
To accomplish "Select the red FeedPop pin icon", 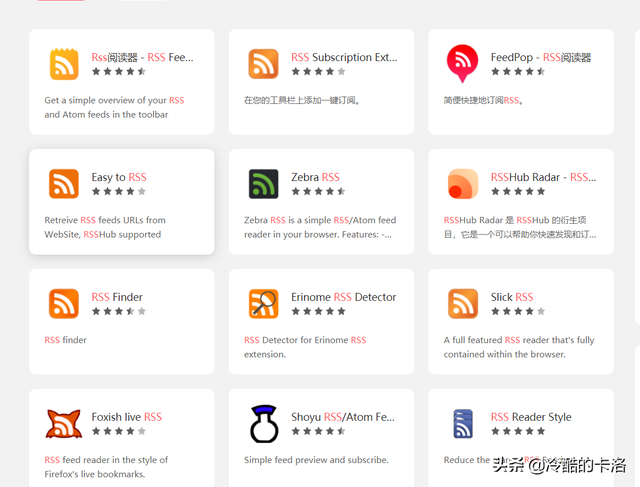I will click(462, 64).
